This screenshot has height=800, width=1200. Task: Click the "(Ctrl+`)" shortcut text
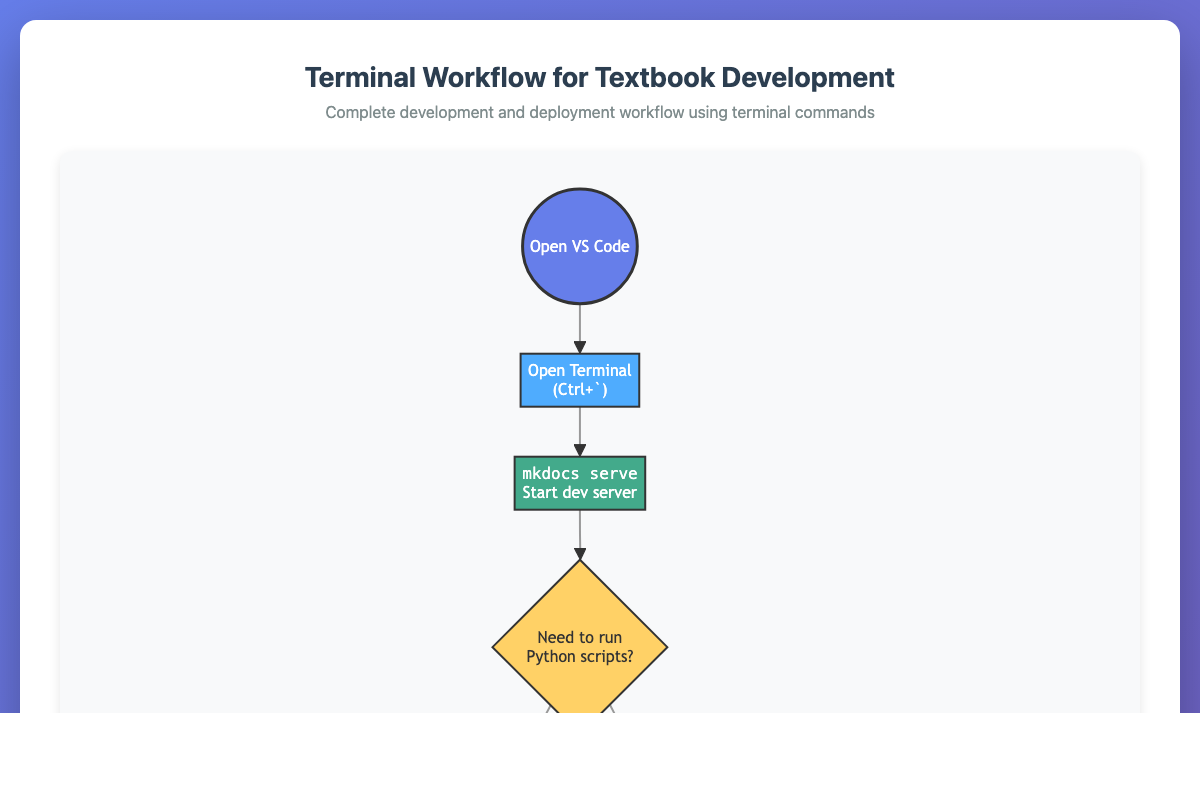point(580,390)
